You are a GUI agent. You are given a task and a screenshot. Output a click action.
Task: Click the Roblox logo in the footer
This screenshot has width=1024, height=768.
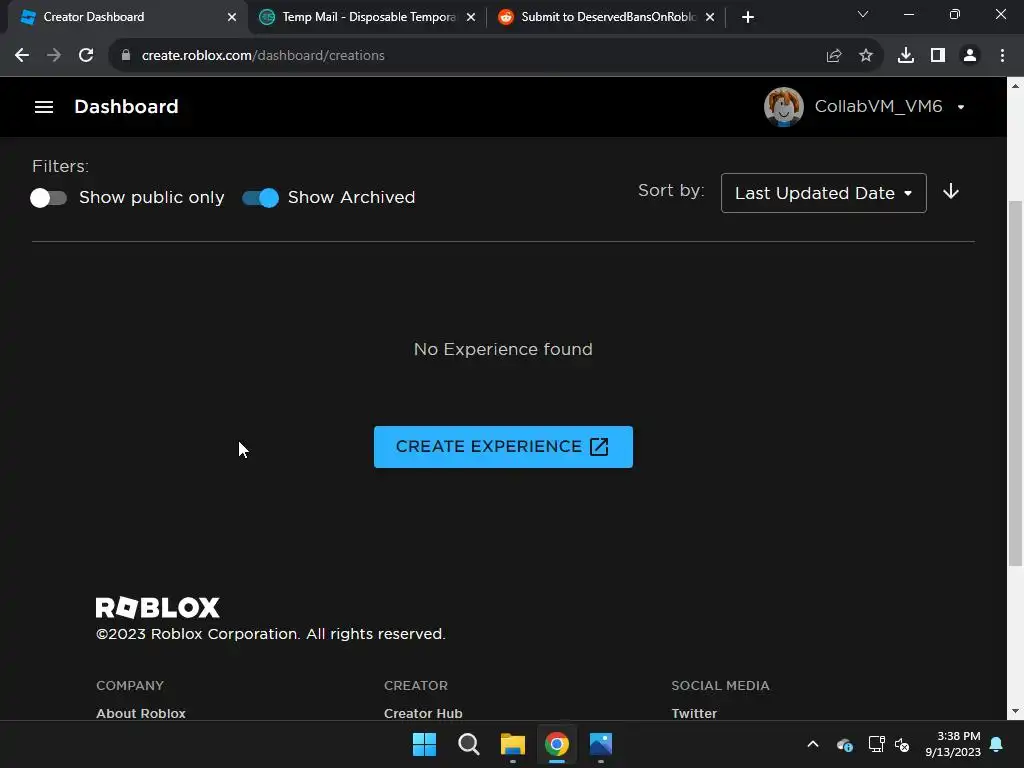[157, 607]
